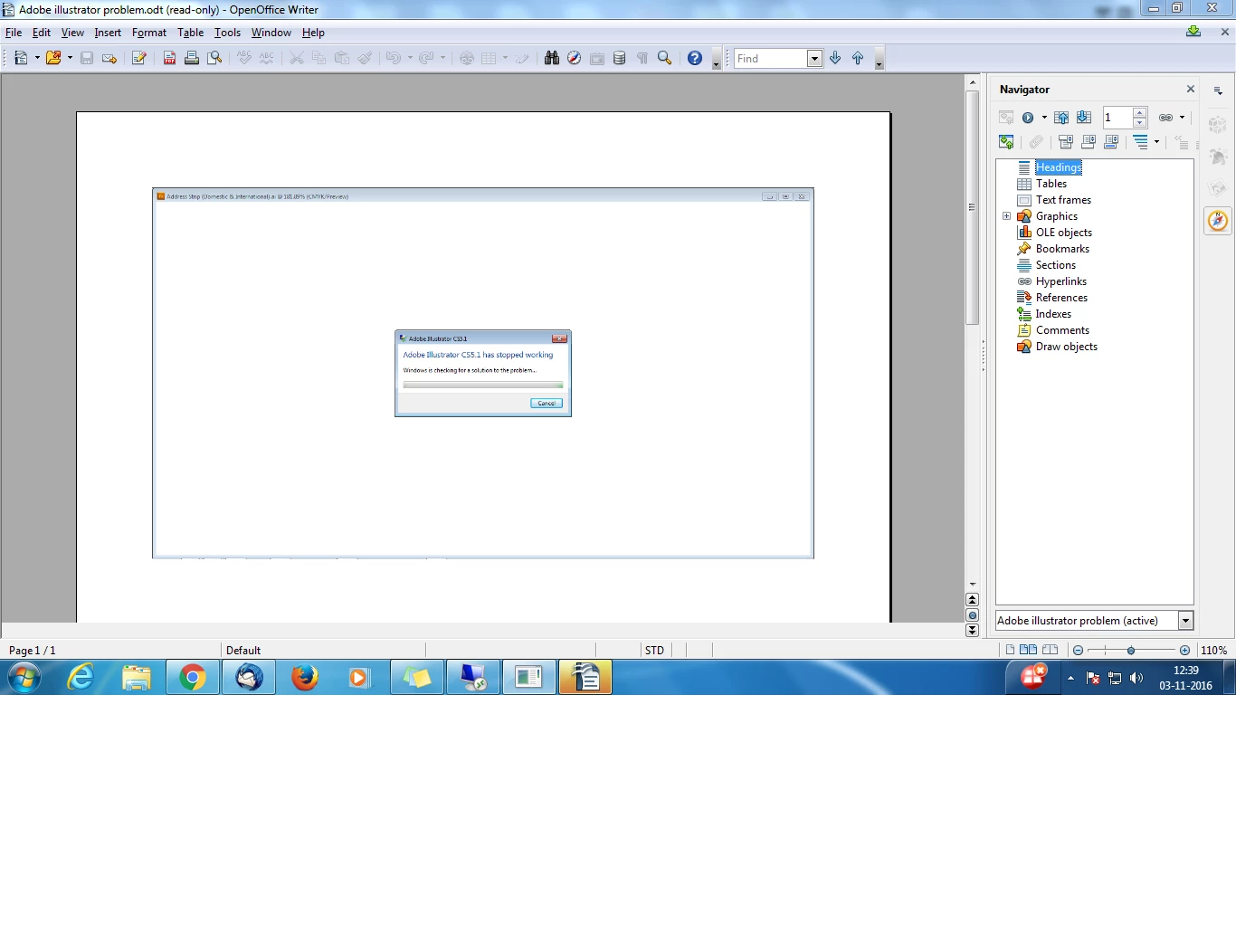
Task: Click the Navigation circle icon in Navigator
Action: point(1028,118)
